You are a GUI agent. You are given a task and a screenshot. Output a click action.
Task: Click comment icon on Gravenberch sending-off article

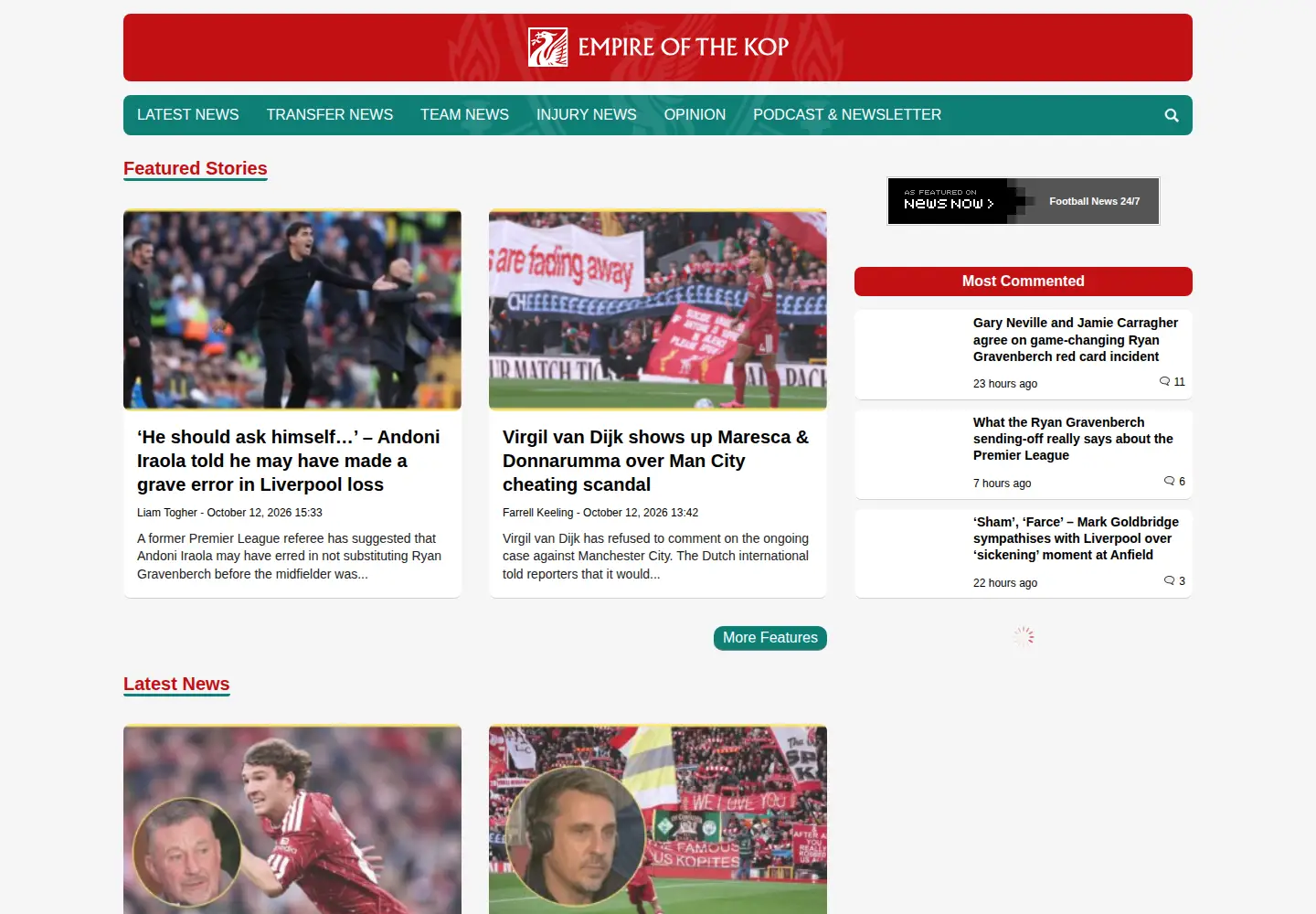click(1169, 481)
